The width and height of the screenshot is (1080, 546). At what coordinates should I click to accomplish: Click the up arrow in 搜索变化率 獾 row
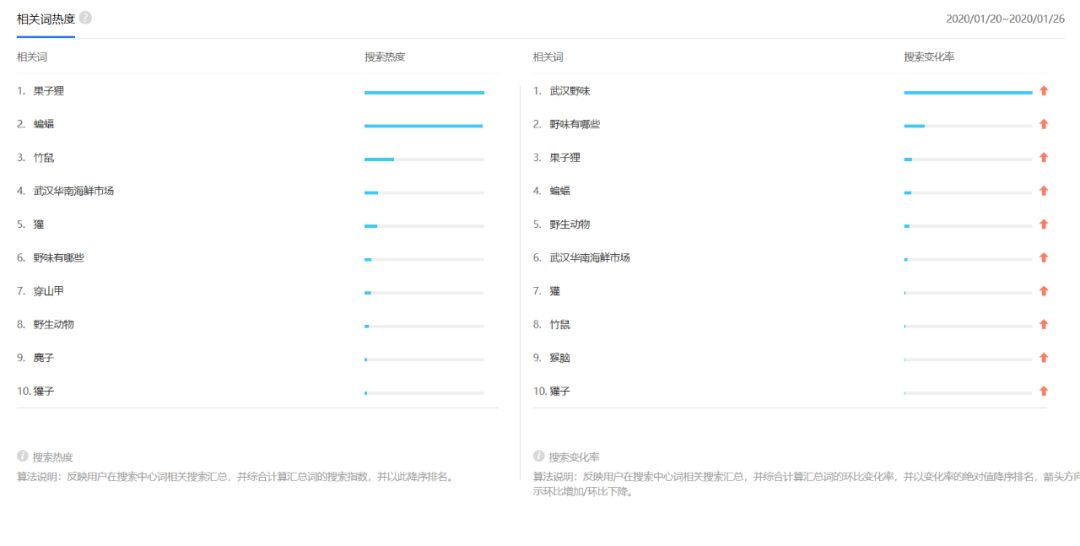click(1043, 291)
